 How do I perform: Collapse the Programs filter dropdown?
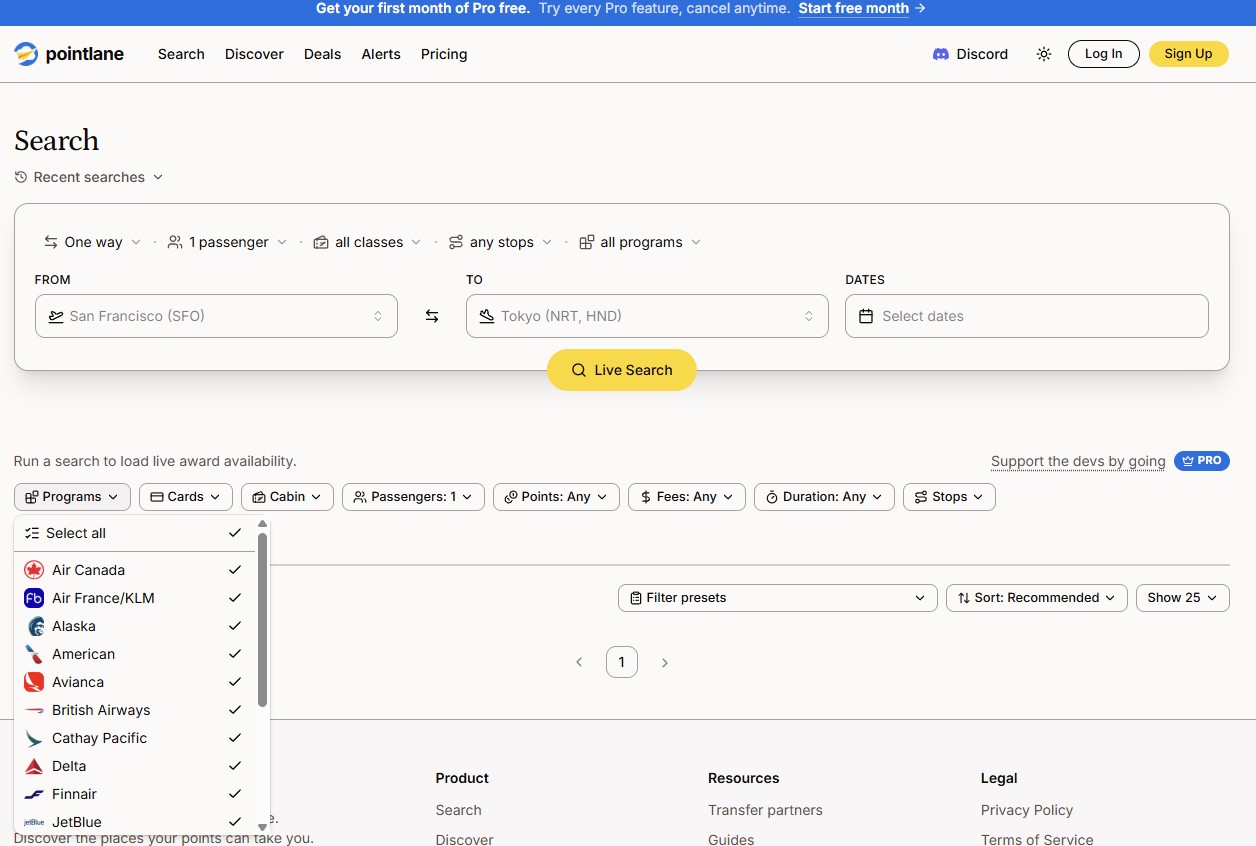tap(72, 497)
